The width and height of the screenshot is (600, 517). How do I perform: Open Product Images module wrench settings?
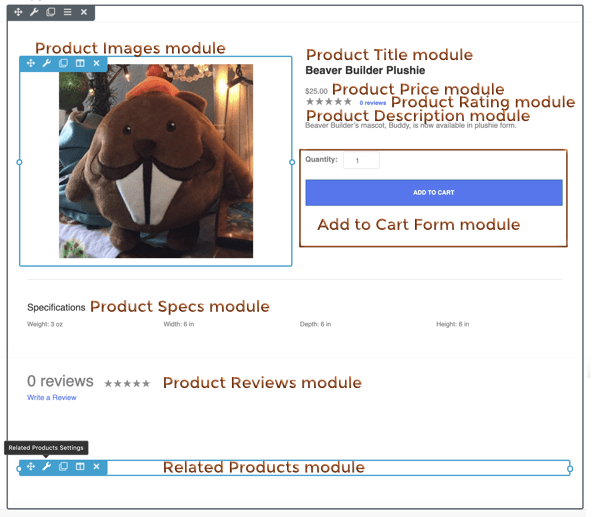click(x=47, y=63)
